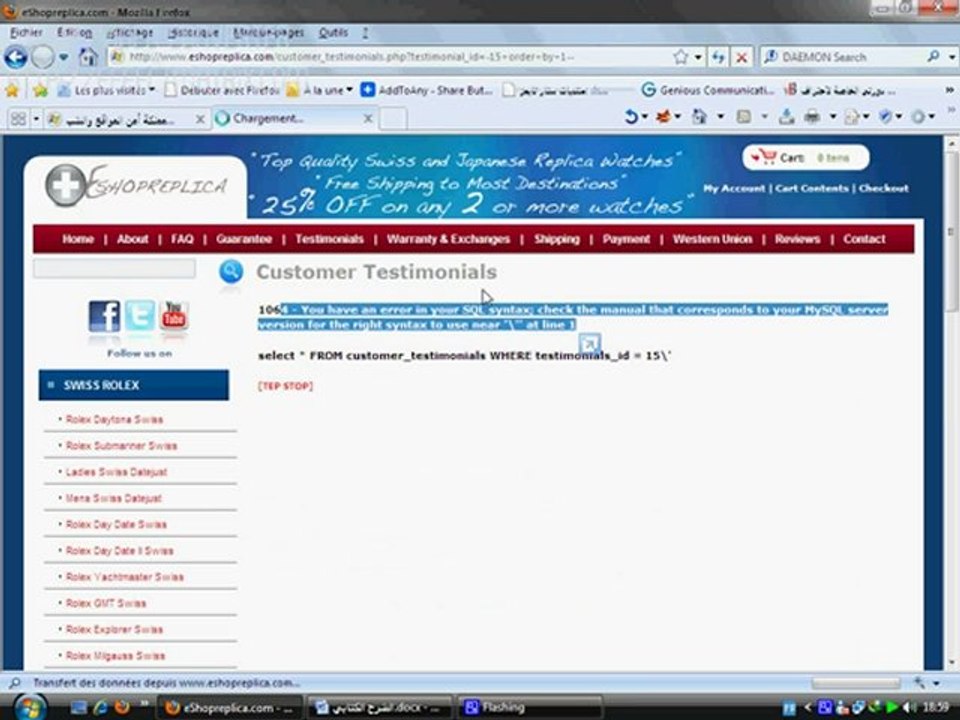The width and height of the screenshot is (960, 720).
Task: Expand the address bar dropdown arrow
Action: tap(698, 58)
